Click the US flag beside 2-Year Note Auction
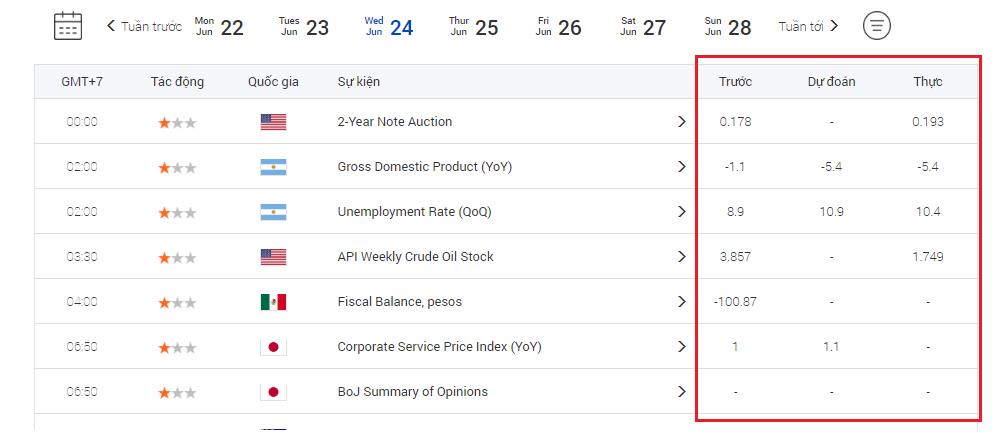This screenshot has height=433, width=997. [273, 122]
